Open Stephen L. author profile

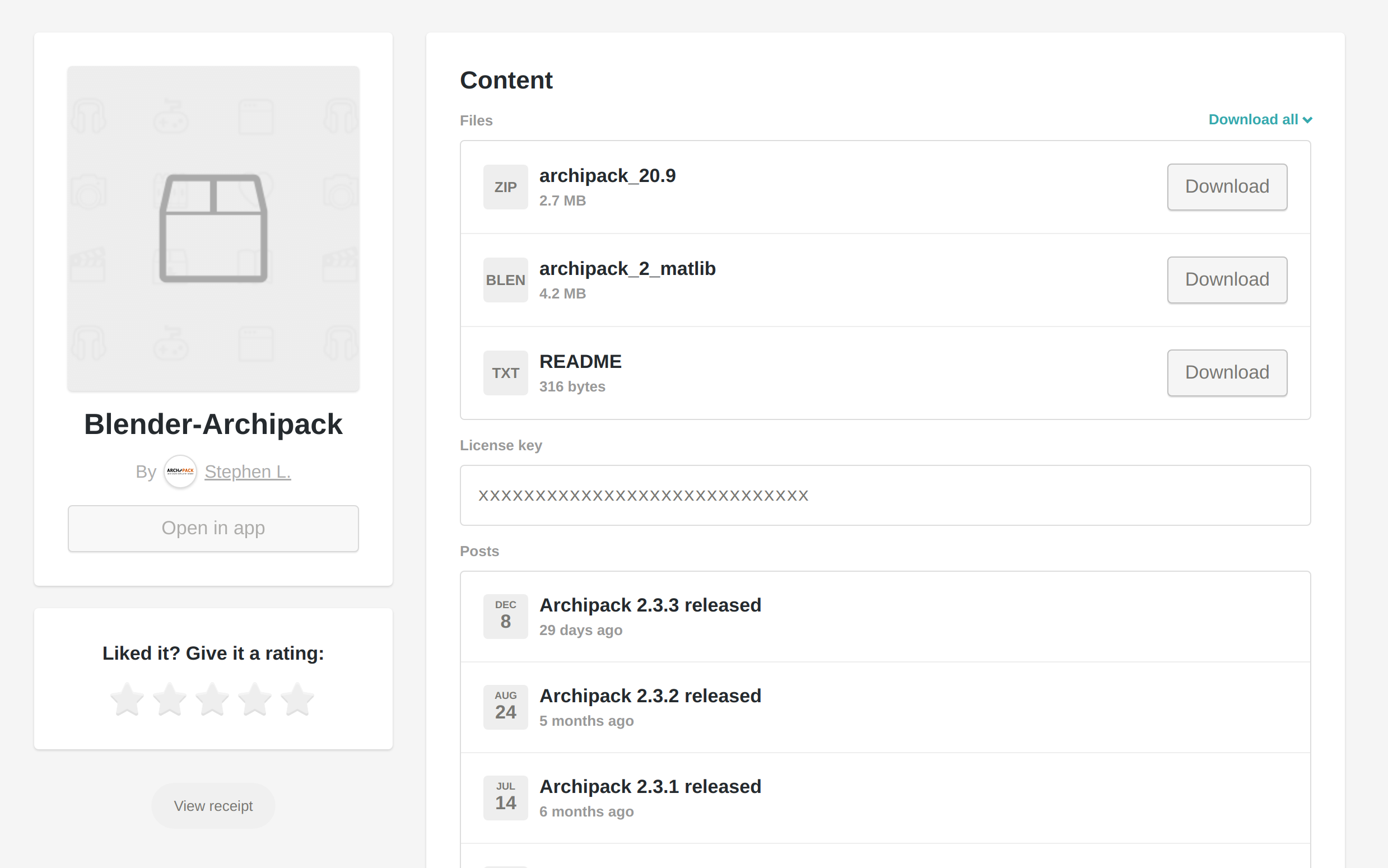pos(248,472)
